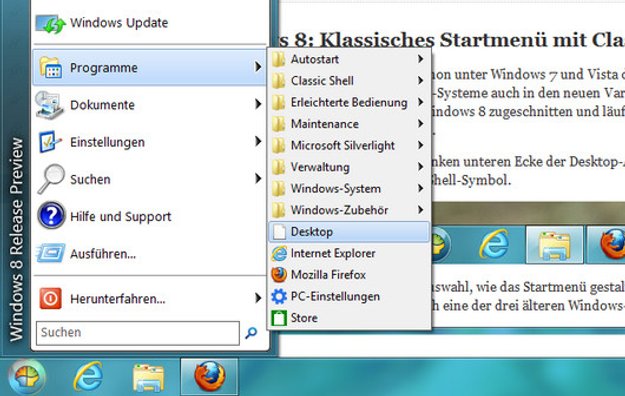Viewport: 625px width, 396px height.
Task: Click the Verwaltung label
Action: [x=320, y=167]
